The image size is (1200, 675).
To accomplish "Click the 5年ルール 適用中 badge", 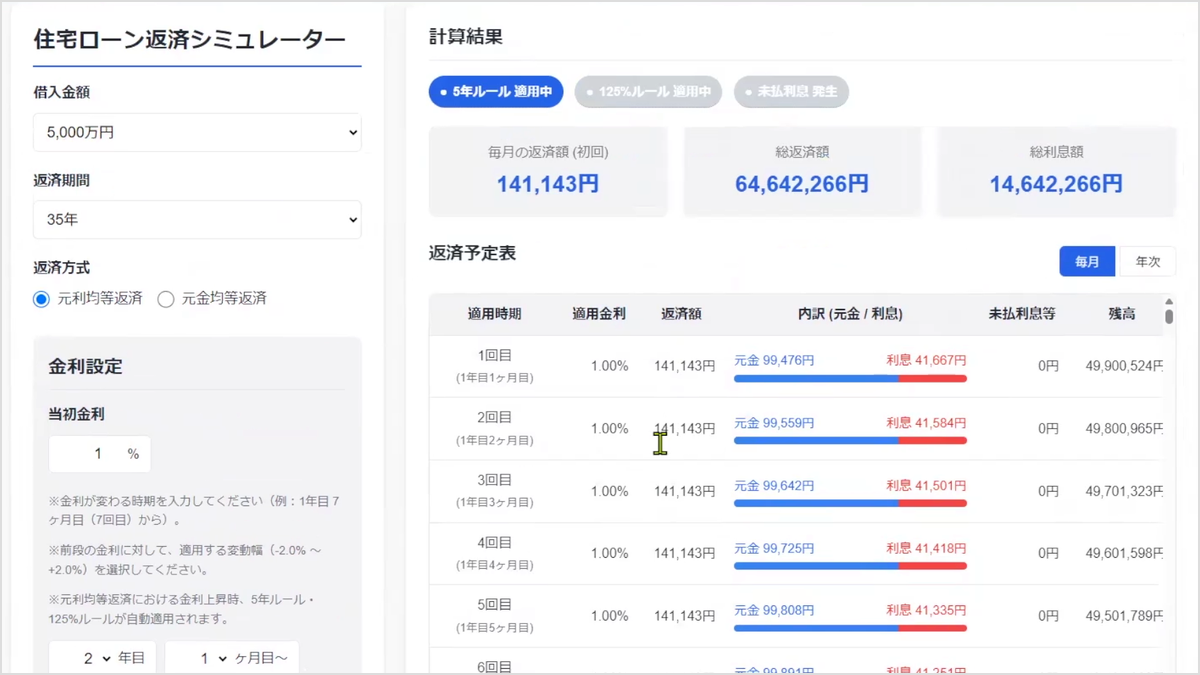I will pyautogui.click(x=496, y=92).
